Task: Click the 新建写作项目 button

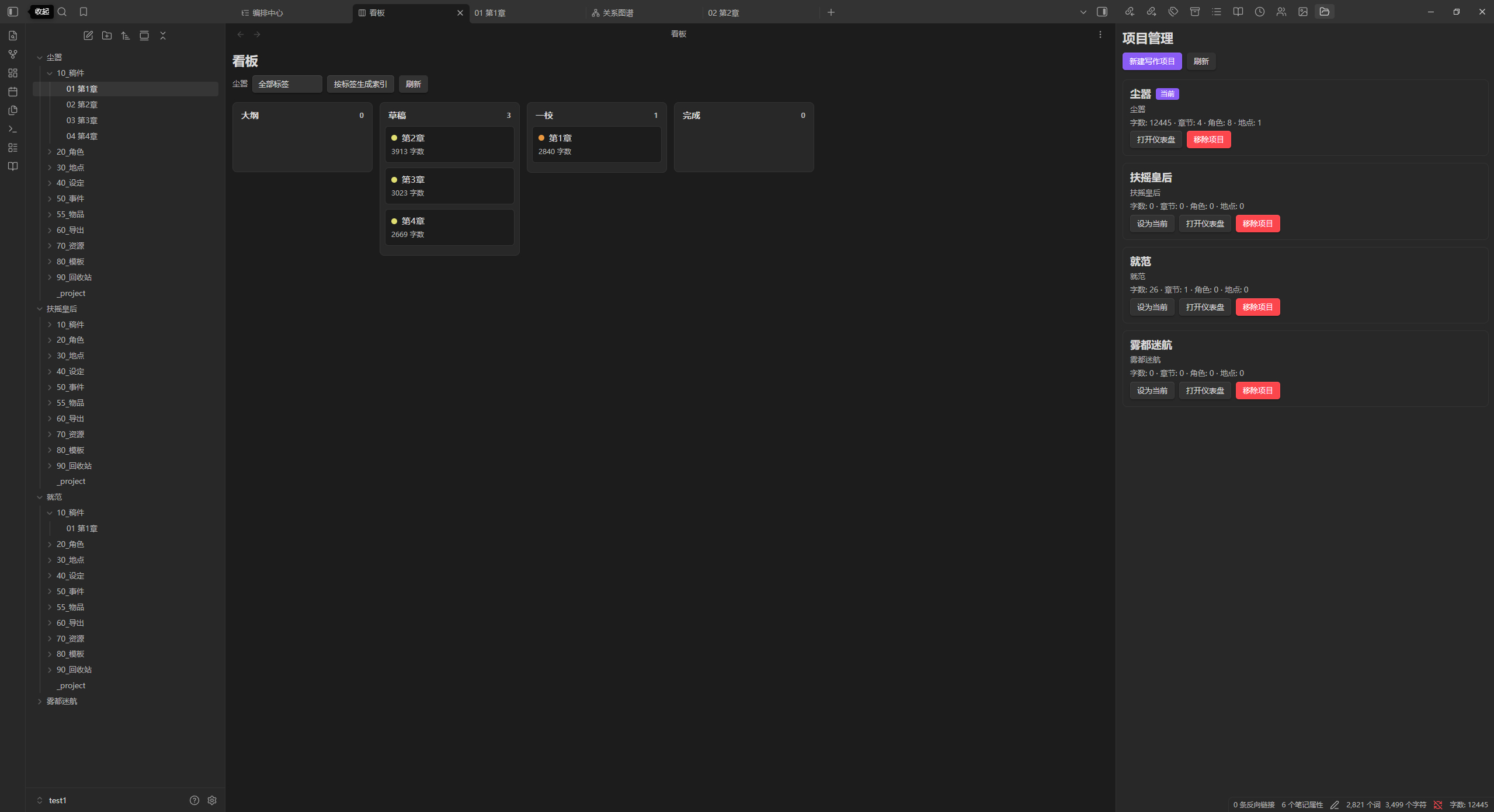Action: [1152, 61]
